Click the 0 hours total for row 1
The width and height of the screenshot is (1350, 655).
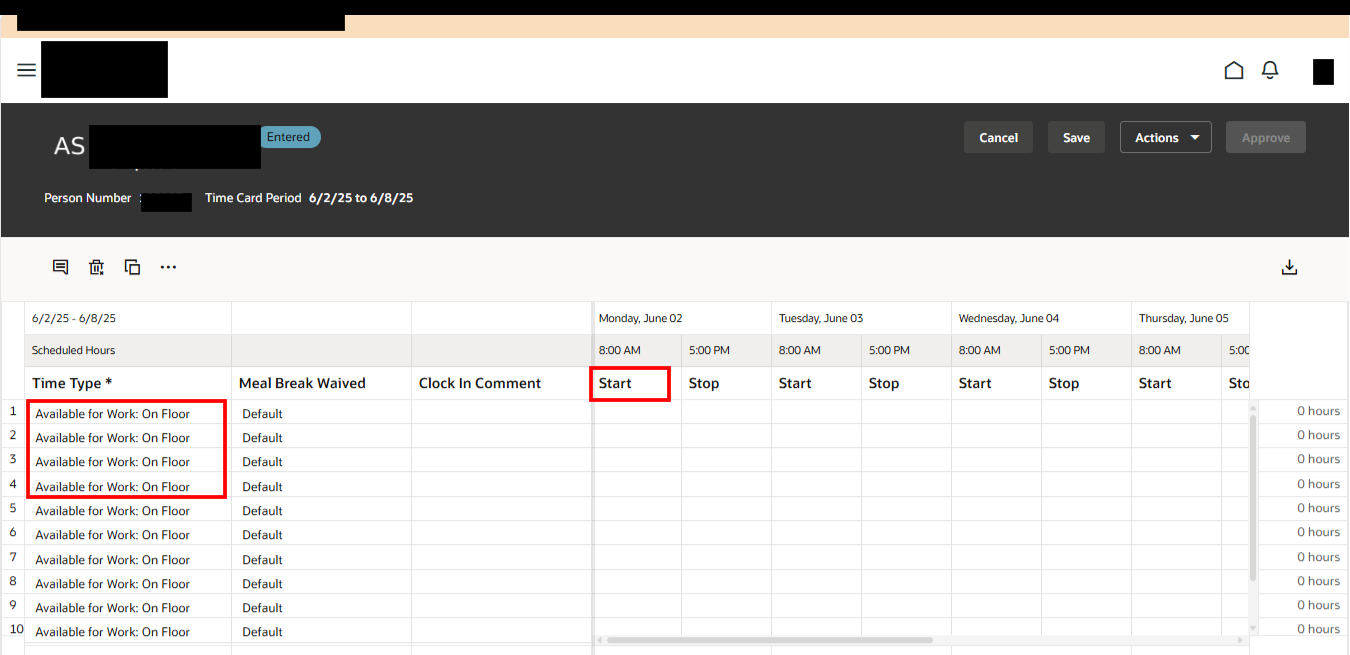(1318, 411)
